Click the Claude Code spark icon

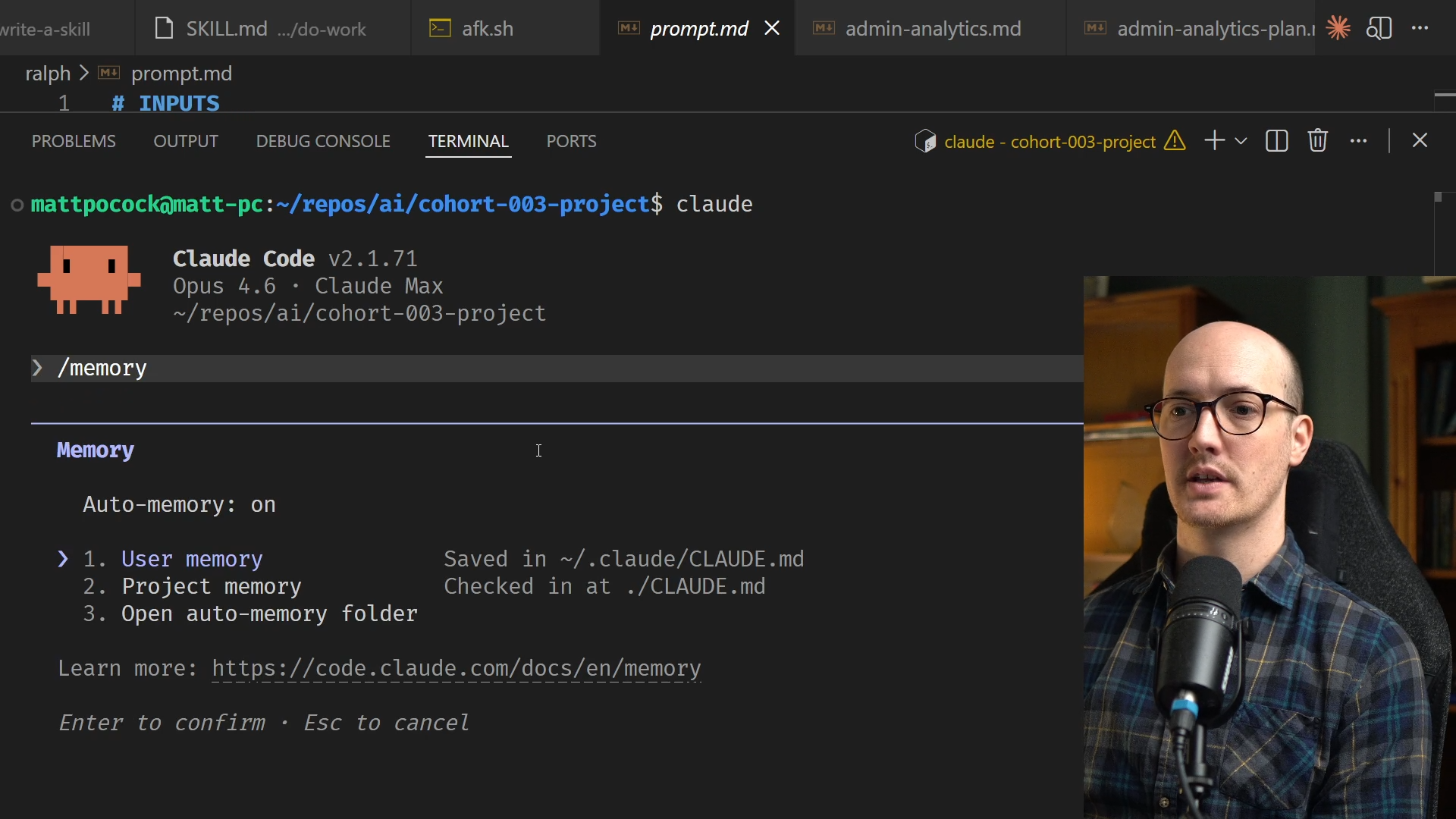point(1338,29)
